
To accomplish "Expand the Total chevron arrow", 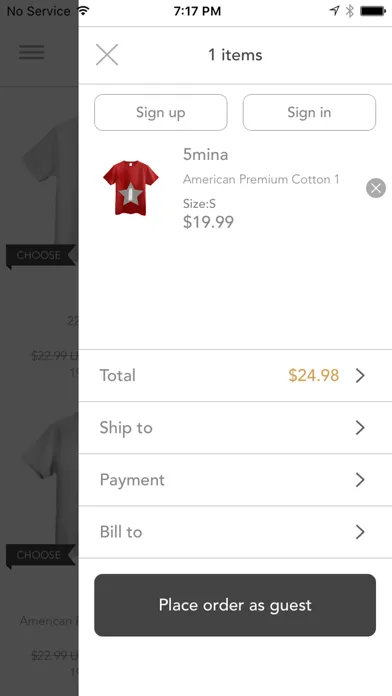I will (x=360, y=376).
